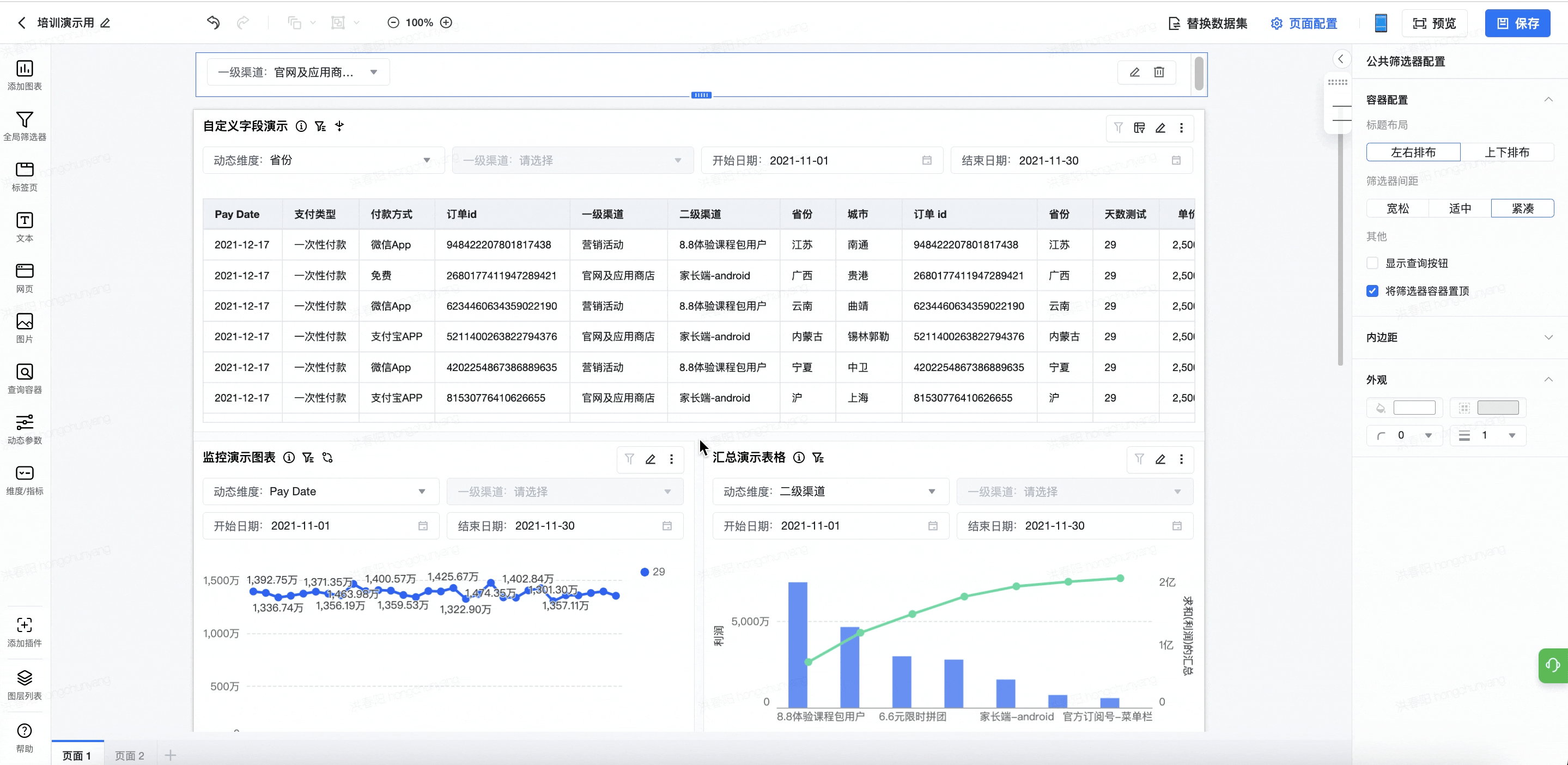Open 维度/指标 panel
This screenshot has height=765, width=1568.
coord(25,480)
